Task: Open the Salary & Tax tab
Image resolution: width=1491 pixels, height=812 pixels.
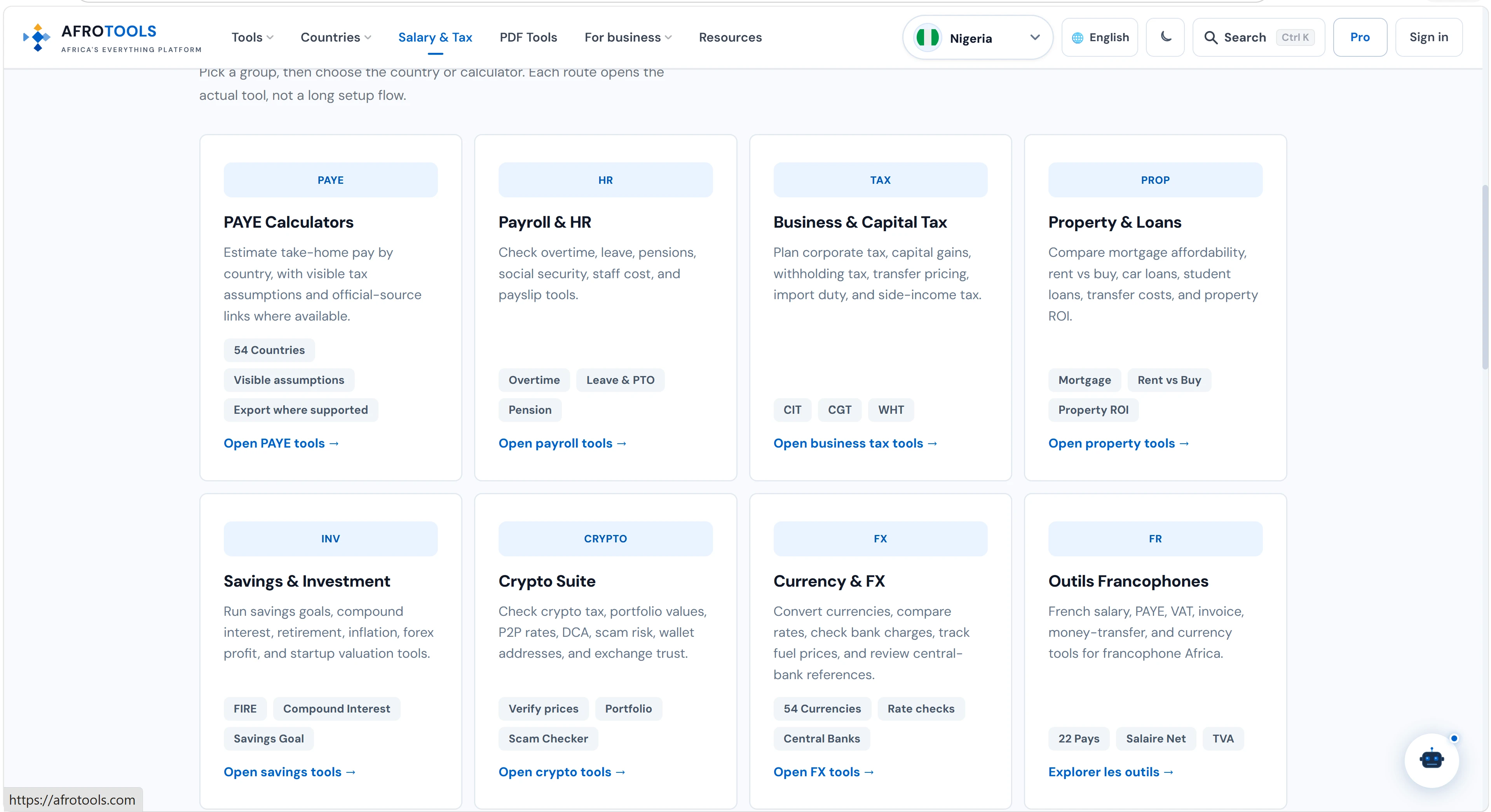Action: pos(435,38)
